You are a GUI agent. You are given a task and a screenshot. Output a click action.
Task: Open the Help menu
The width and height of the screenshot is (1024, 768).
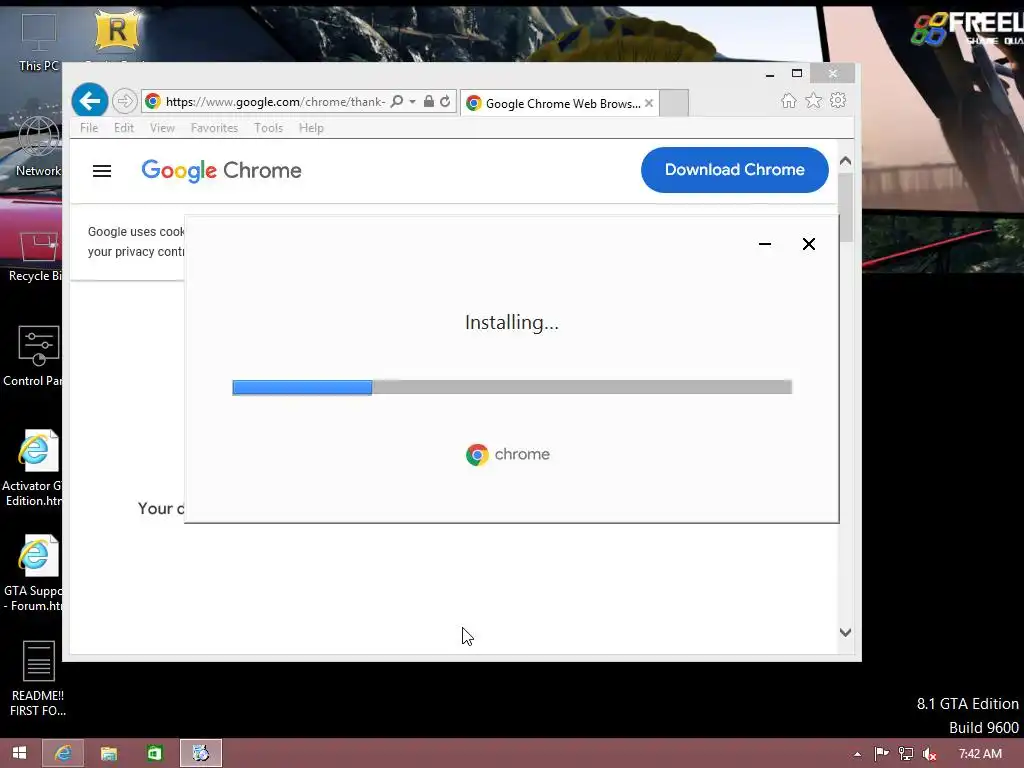[311, 128]
